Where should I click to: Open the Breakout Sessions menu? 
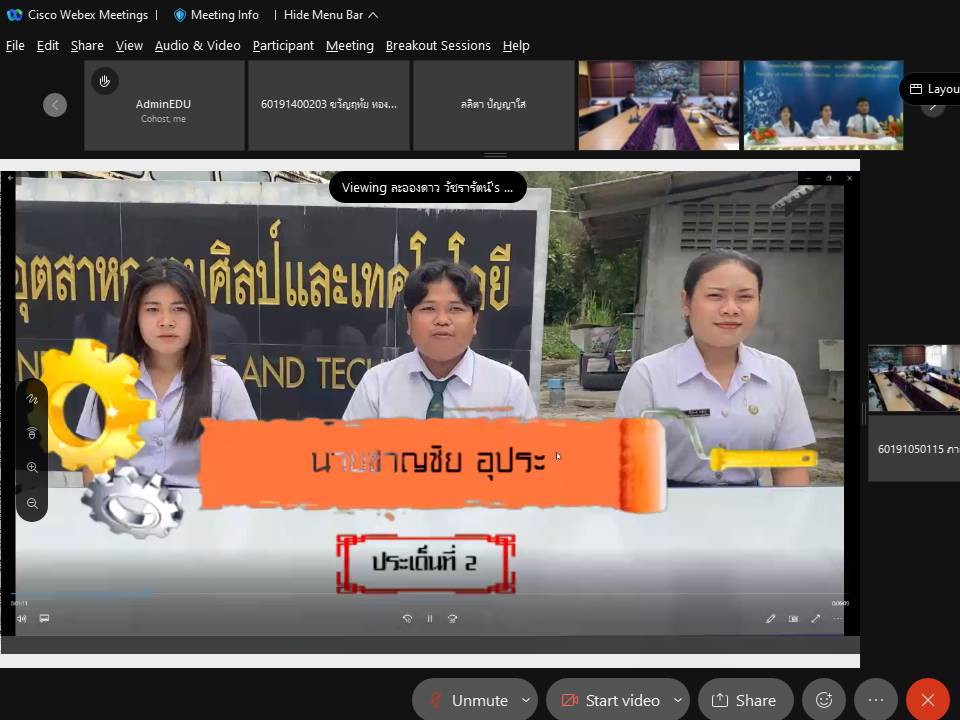point(438,46)
